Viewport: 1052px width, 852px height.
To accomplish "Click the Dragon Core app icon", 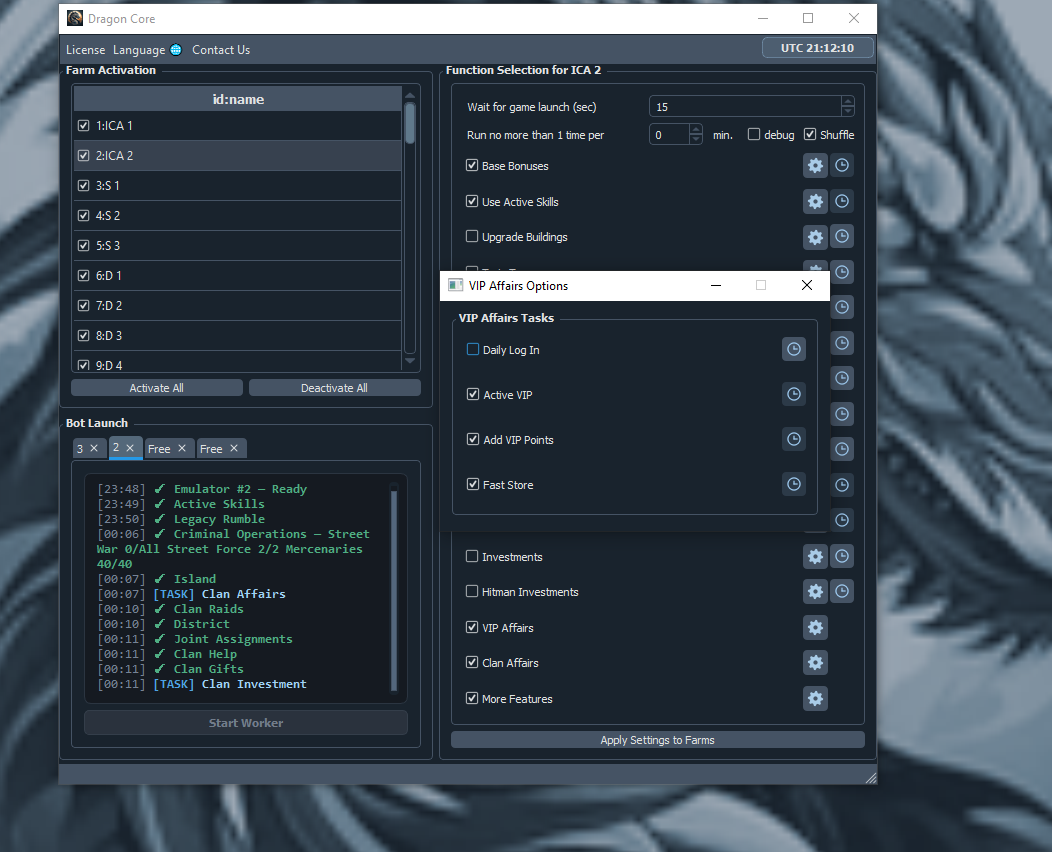I will pos(75,18).
